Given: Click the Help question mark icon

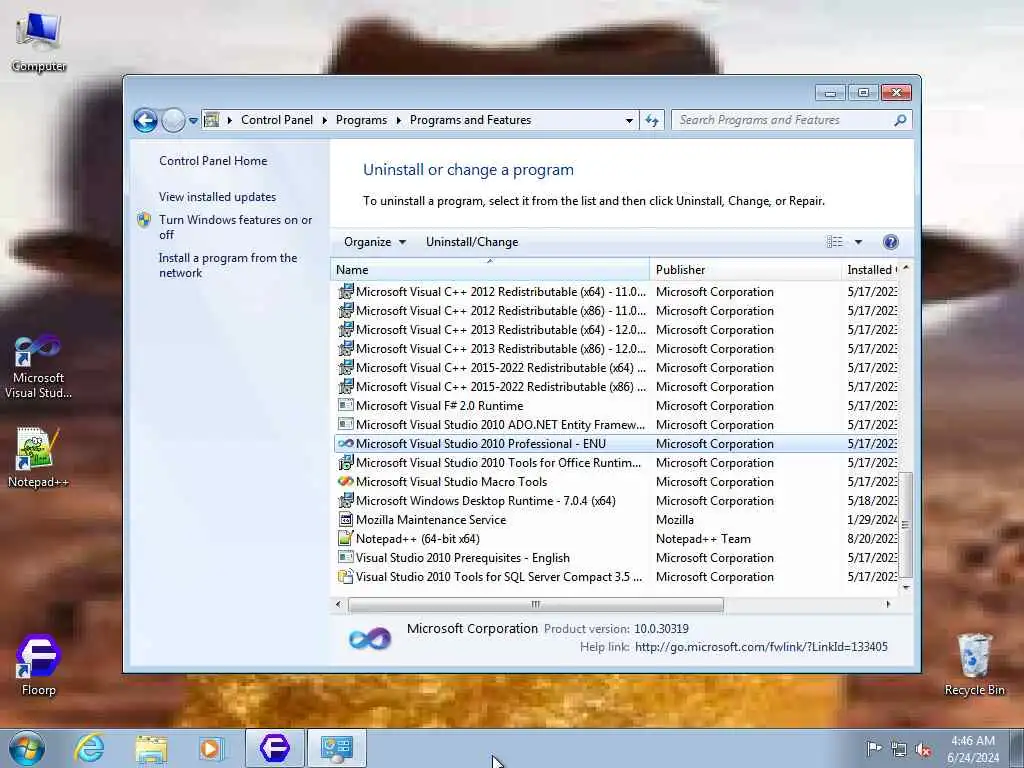Looking at the screenshot, I should pyautogui.click(x=890, y=242).
